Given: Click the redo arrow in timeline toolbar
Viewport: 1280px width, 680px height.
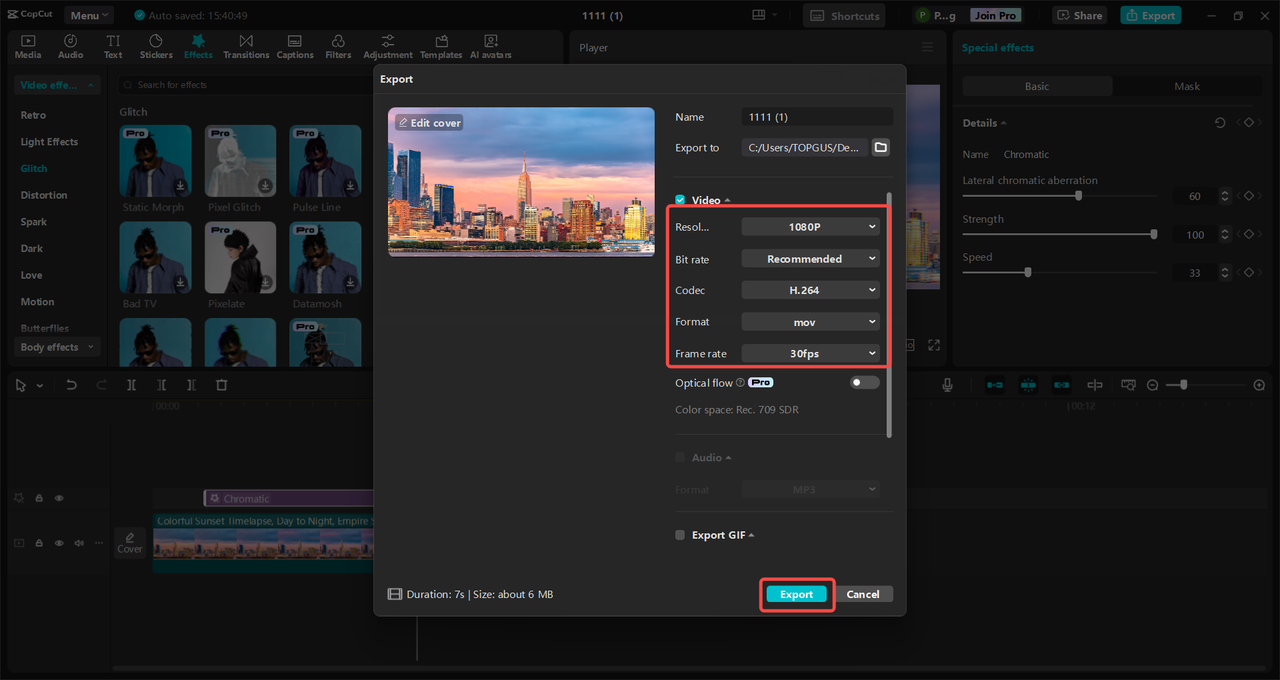Looking at the screenshot, I should [101, 385].
